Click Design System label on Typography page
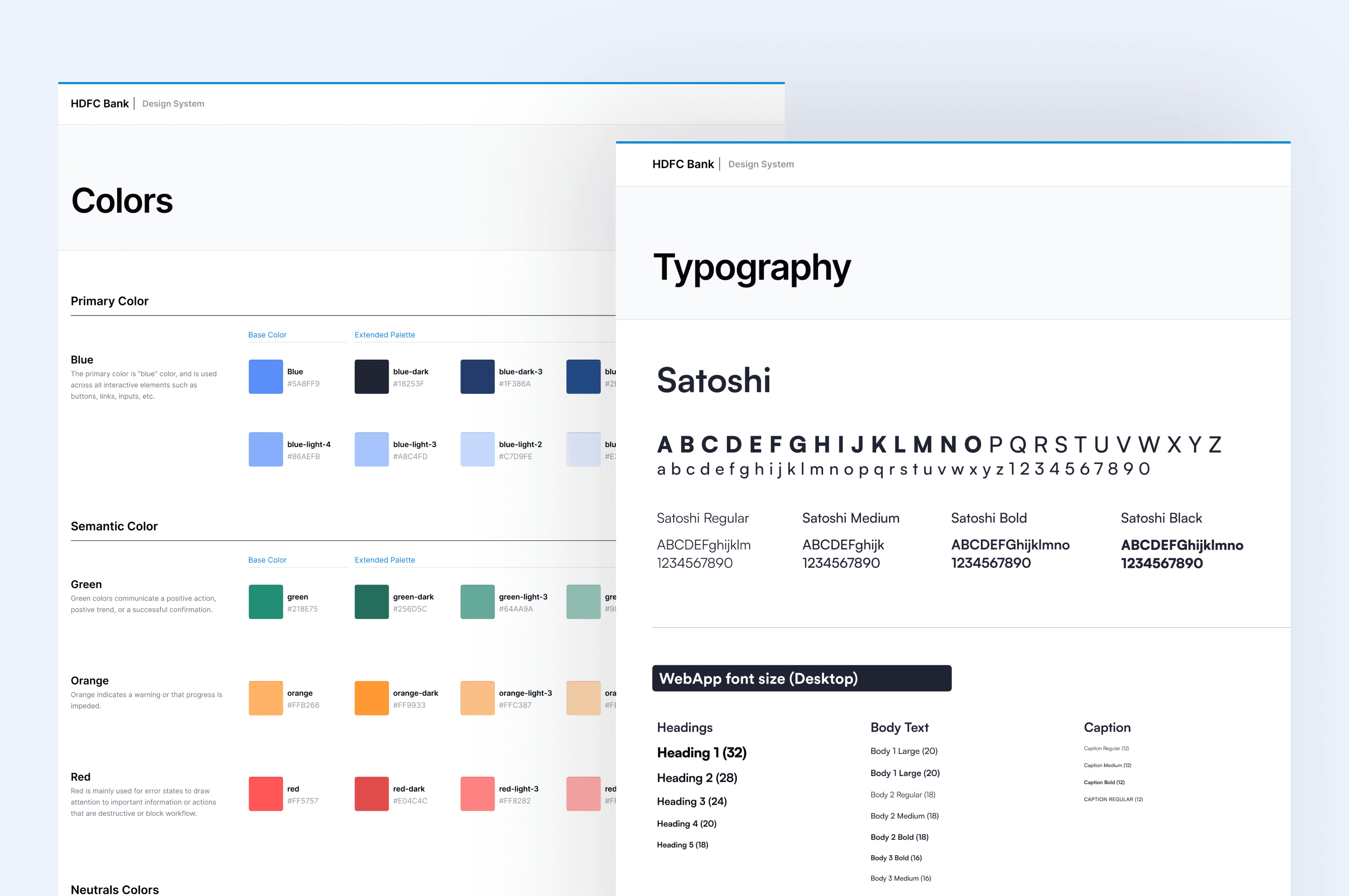The height and width of the screenshot is (896, 1349). click(761, 164)
